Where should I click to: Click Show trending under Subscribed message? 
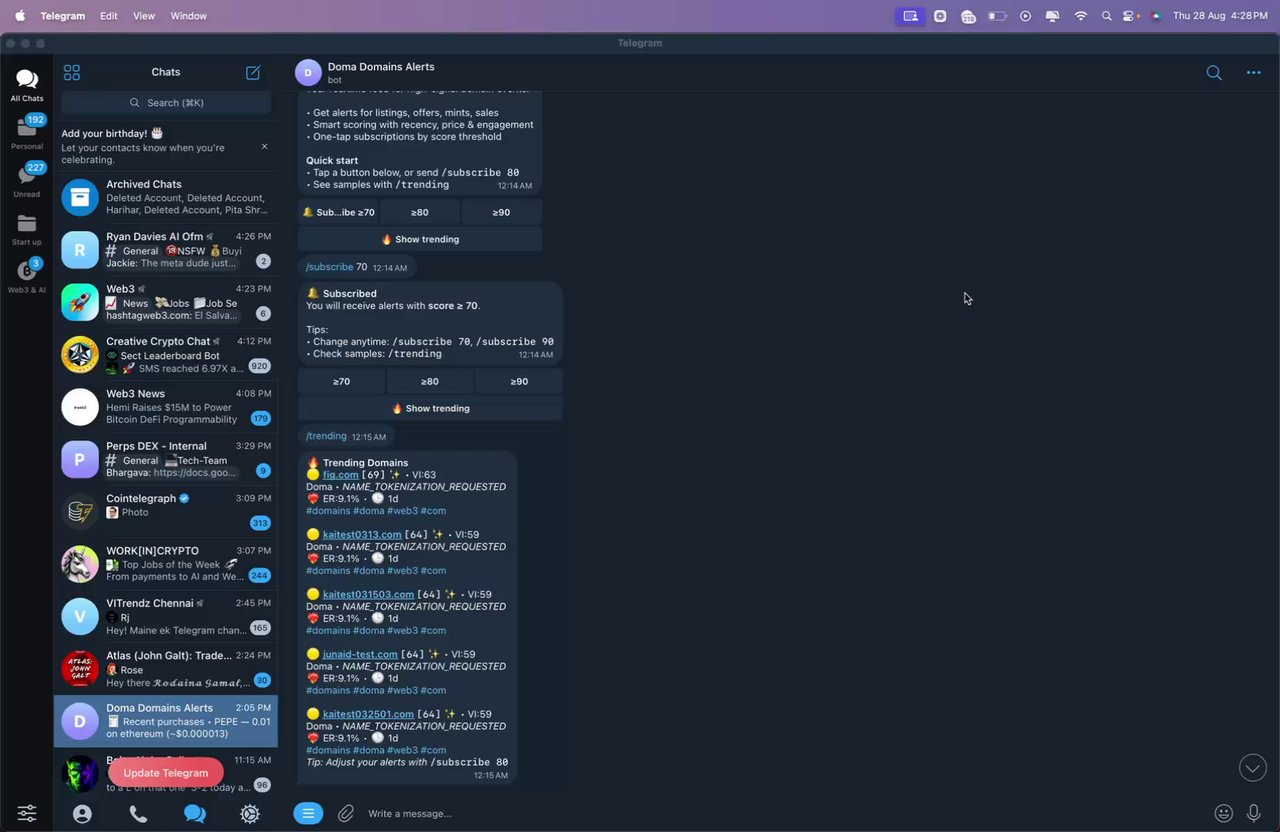pos(430,408)
